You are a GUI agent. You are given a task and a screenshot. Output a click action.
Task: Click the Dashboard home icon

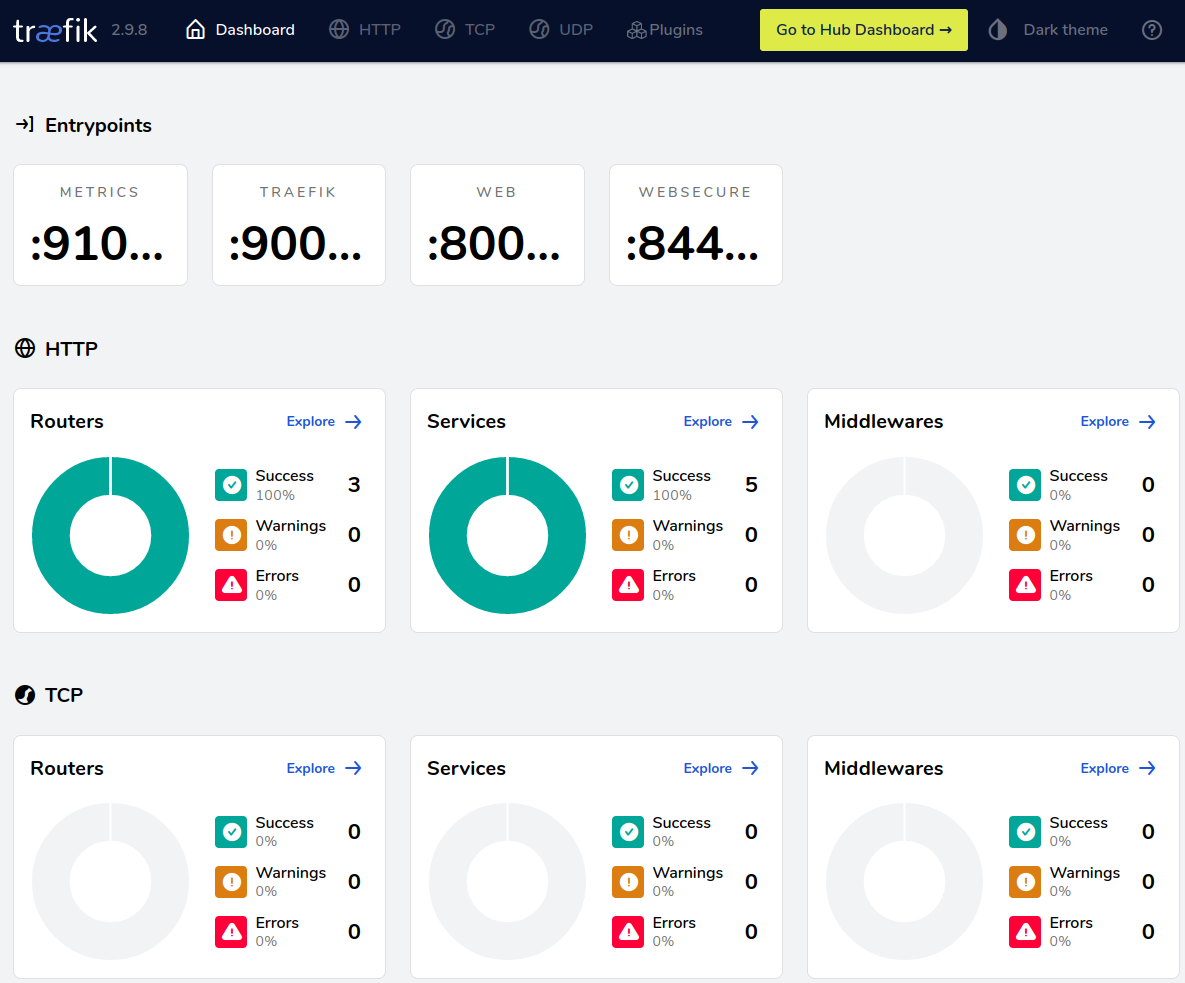pos(196,29)
